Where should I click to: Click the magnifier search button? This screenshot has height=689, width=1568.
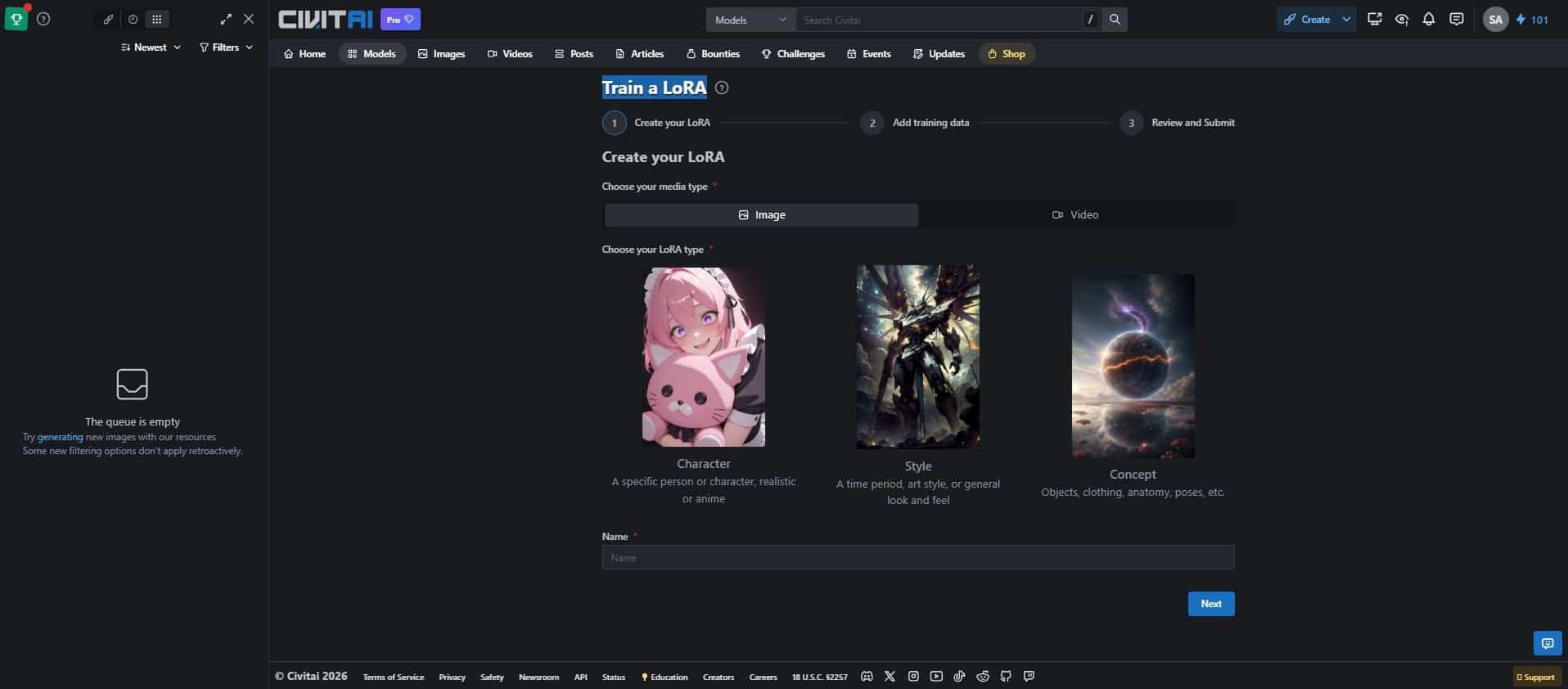tap(1115, 20)
